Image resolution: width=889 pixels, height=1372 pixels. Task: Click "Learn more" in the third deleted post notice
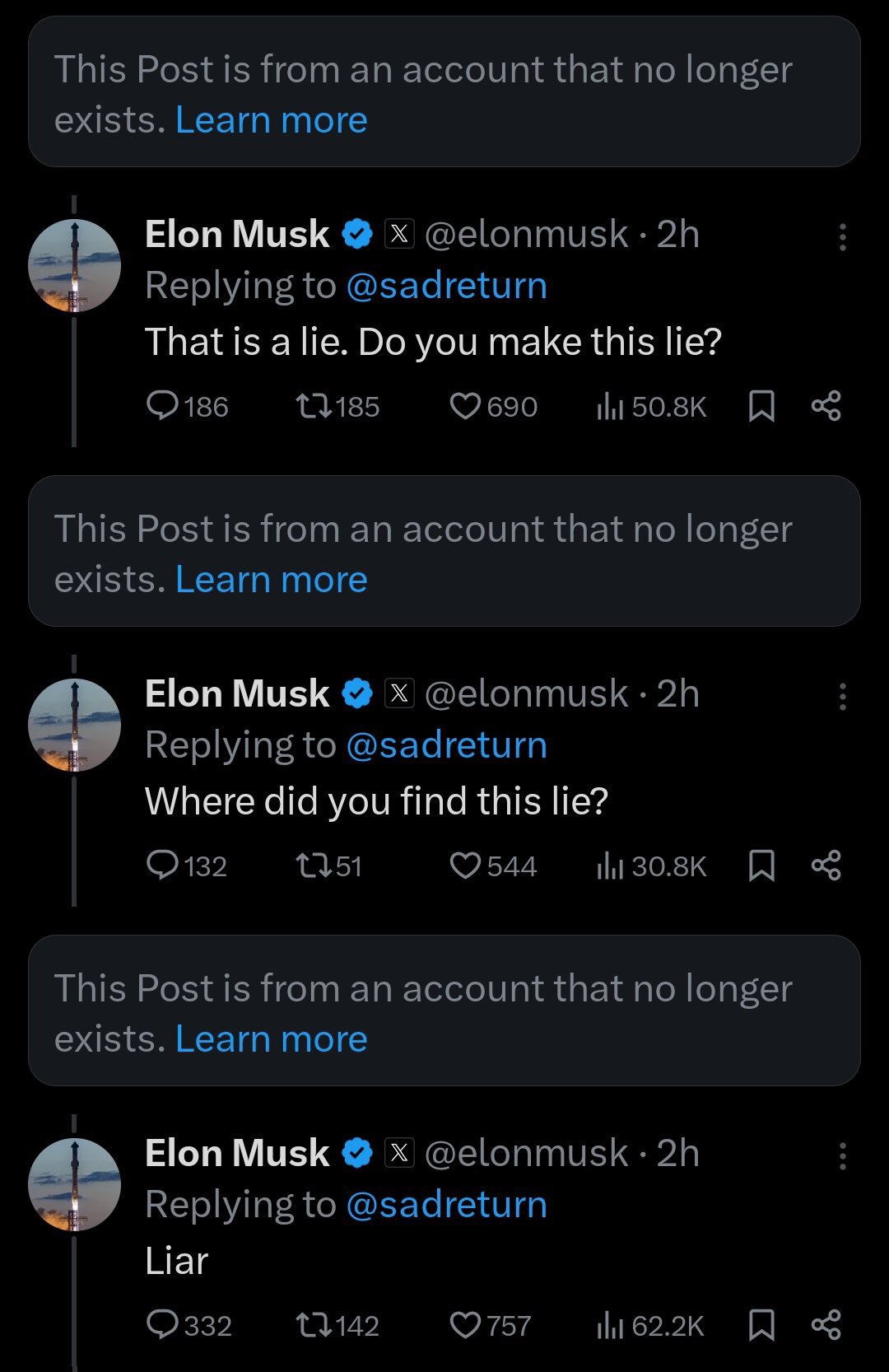(x=272, y=1039)
